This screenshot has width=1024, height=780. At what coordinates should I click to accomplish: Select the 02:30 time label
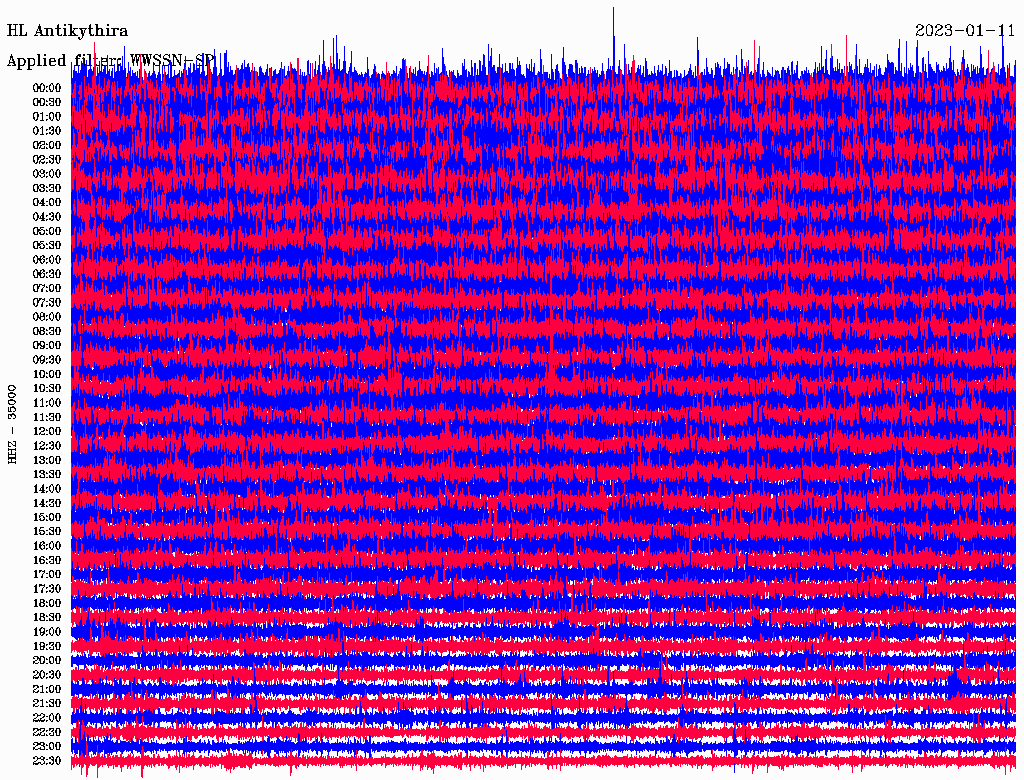47,159
